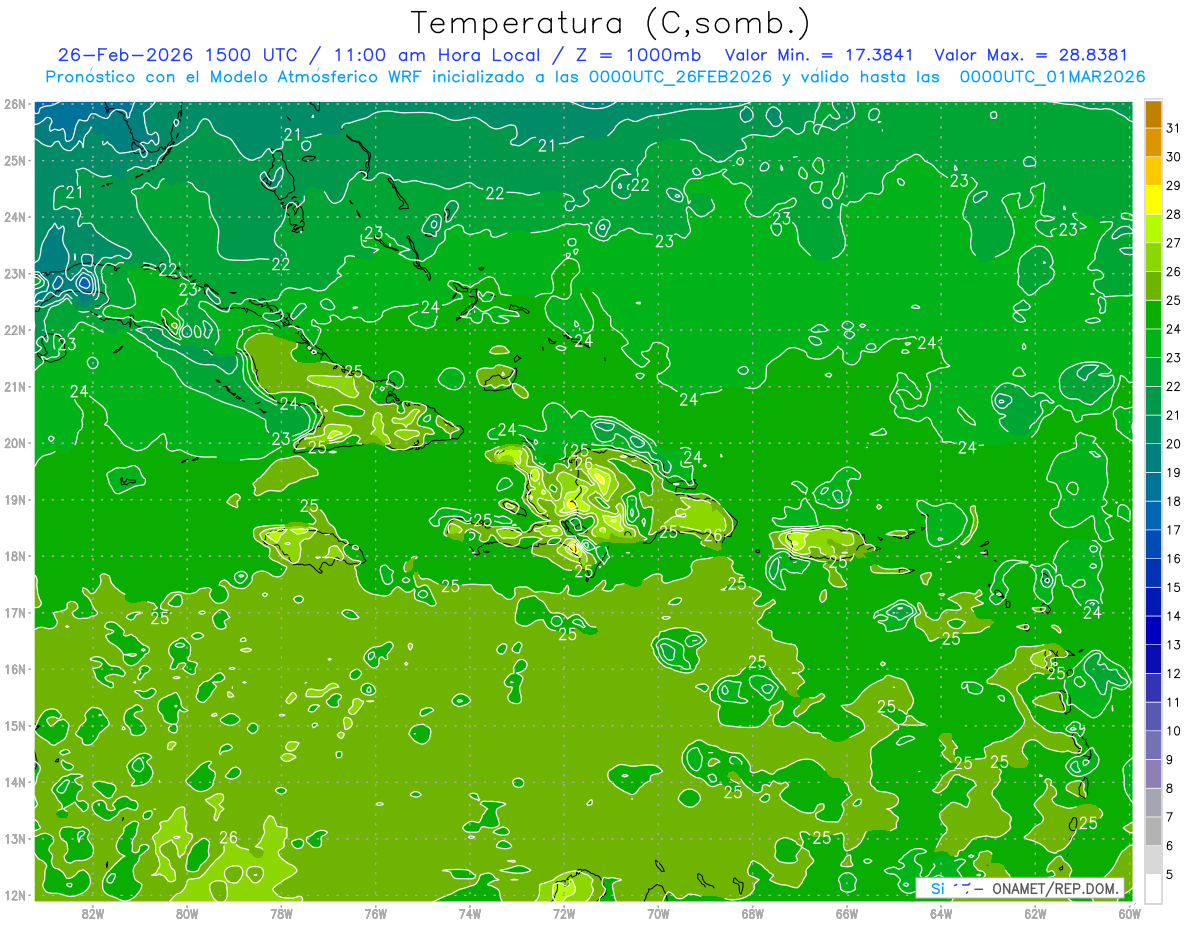Click the "74W" longitude axis label
Viewport: 1200px width, 927px height.
(470, 912)
